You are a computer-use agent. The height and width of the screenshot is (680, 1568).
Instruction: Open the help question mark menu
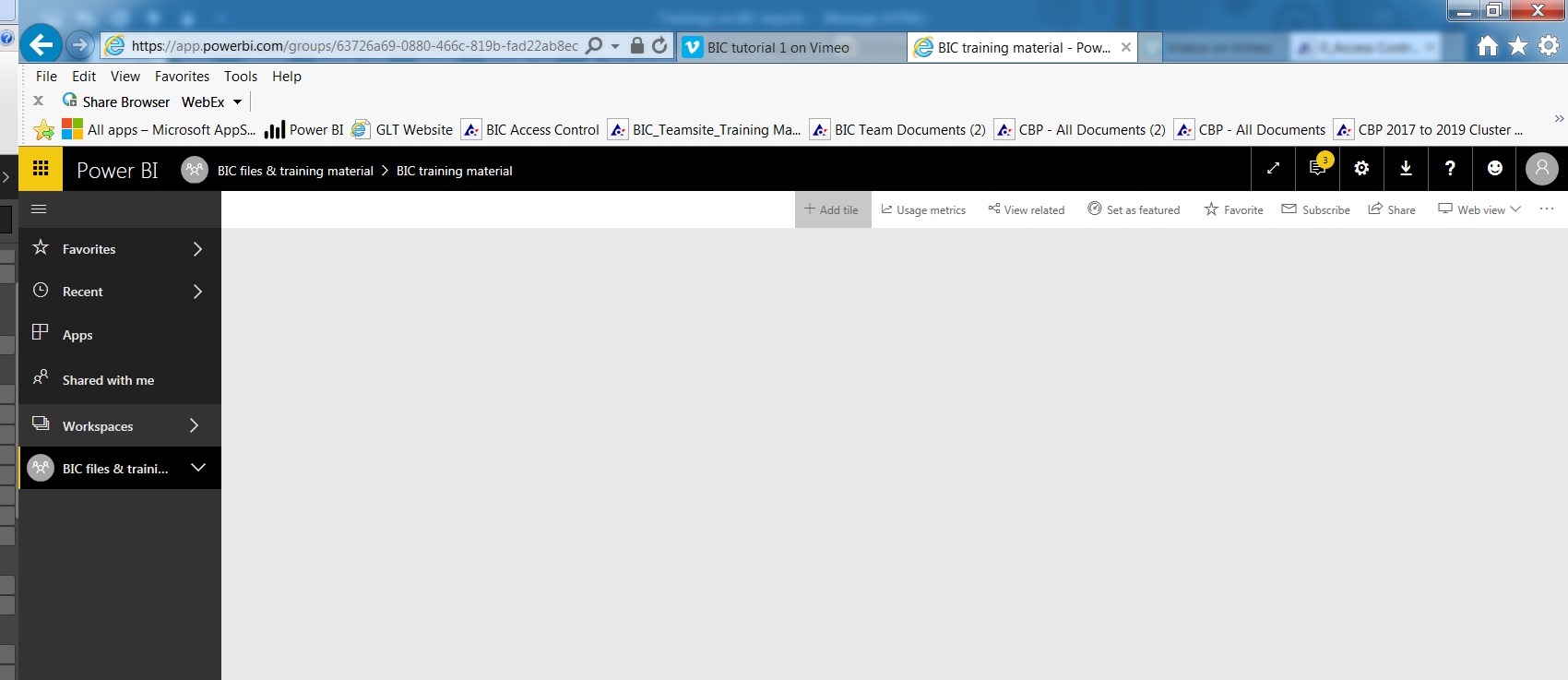point(1450,169)
